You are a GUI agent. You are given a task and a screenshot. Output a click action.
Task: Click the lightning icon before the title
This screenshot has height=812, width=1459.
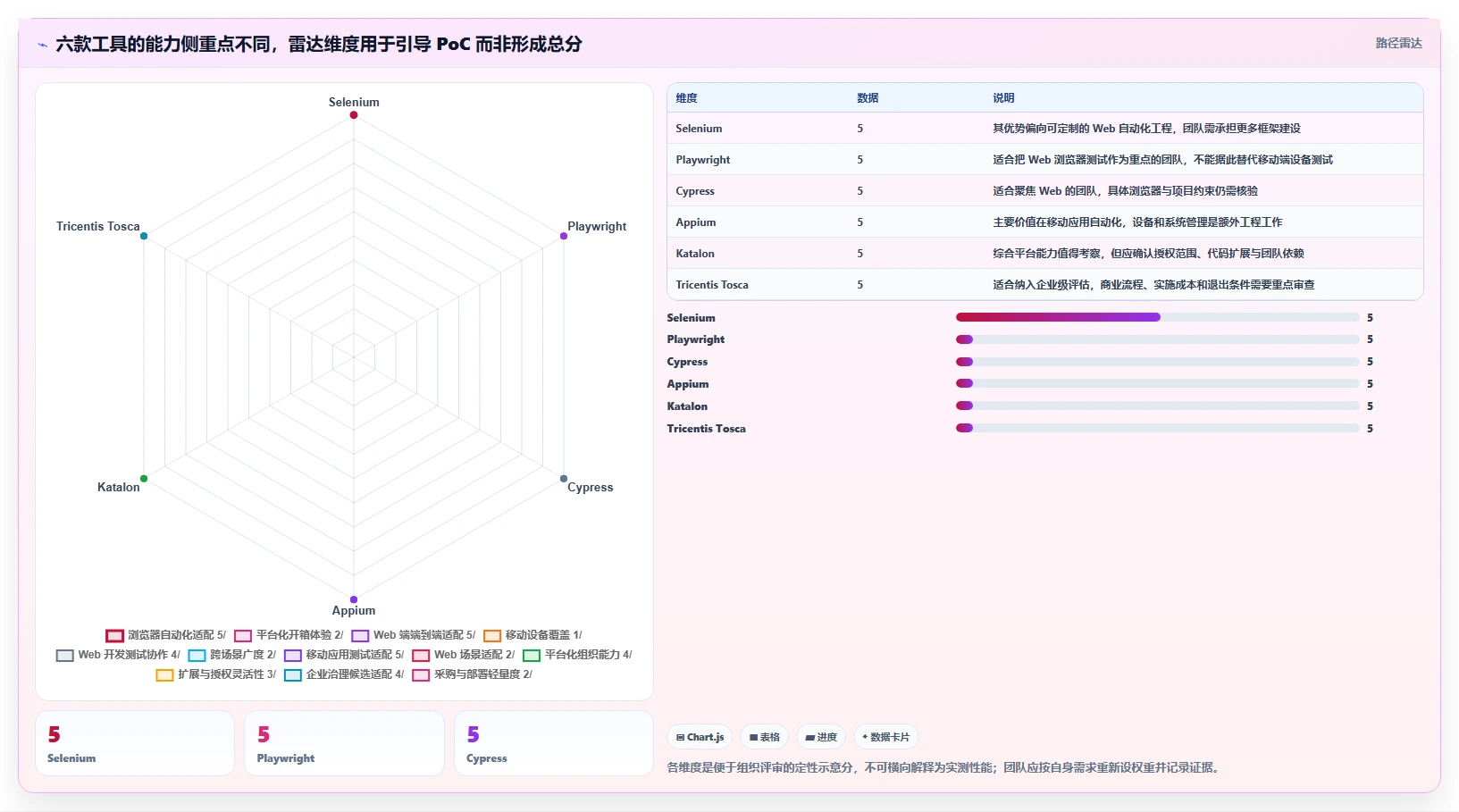[42, 45]
